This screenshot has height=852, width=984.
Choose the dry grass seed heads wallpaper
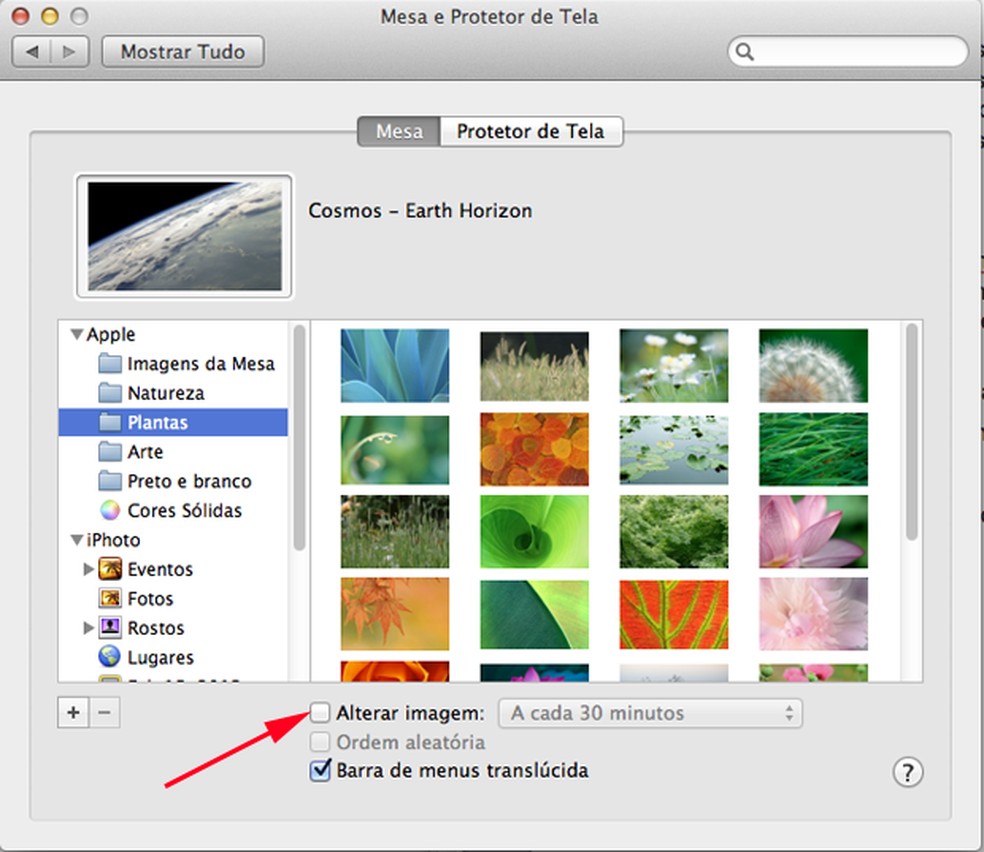(535, 366)
